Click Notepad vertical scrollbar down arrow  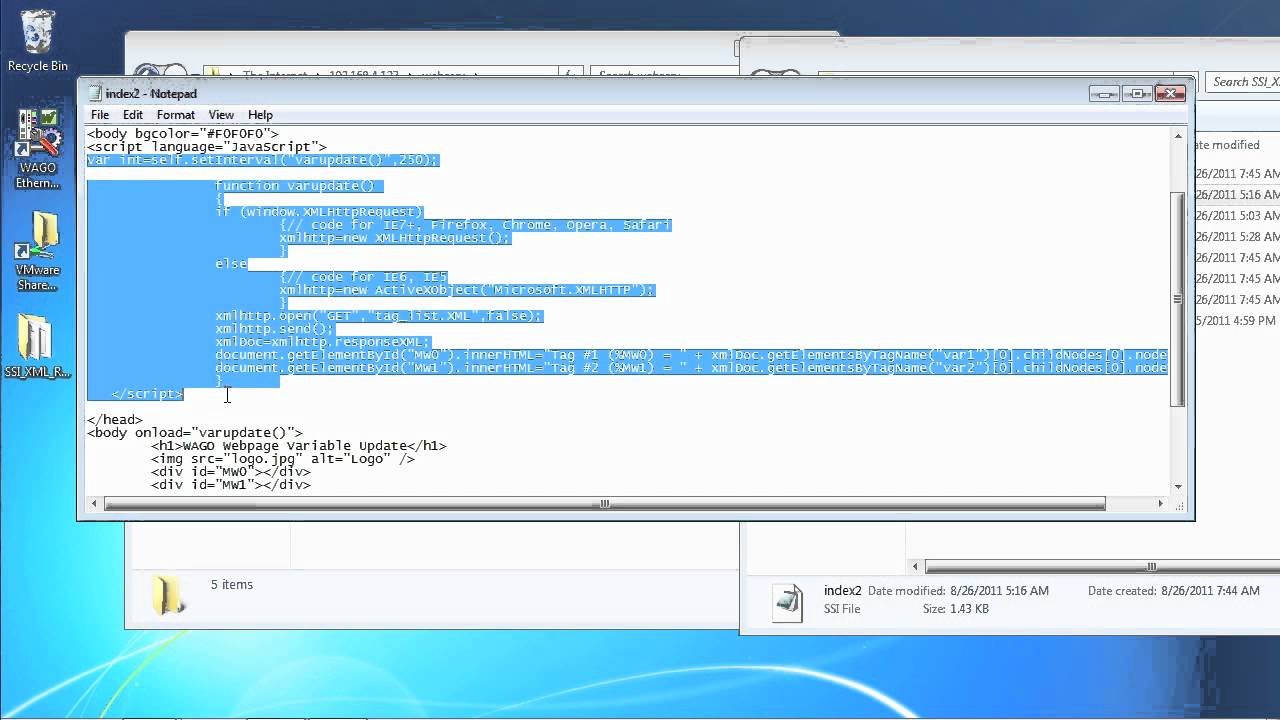[1178, 487]
